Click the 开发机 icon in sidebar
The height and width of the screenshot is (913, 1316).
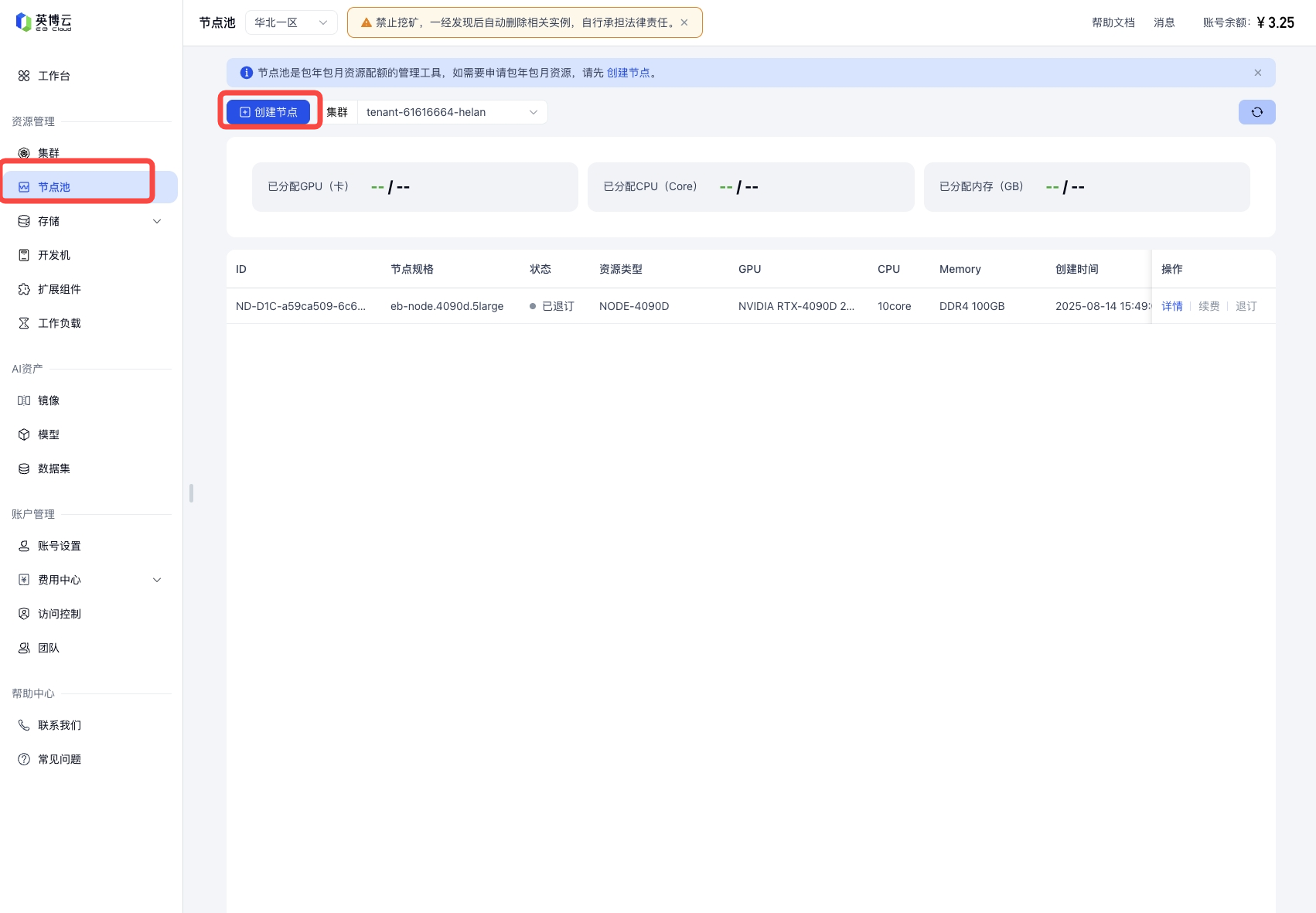click(24, 255)
